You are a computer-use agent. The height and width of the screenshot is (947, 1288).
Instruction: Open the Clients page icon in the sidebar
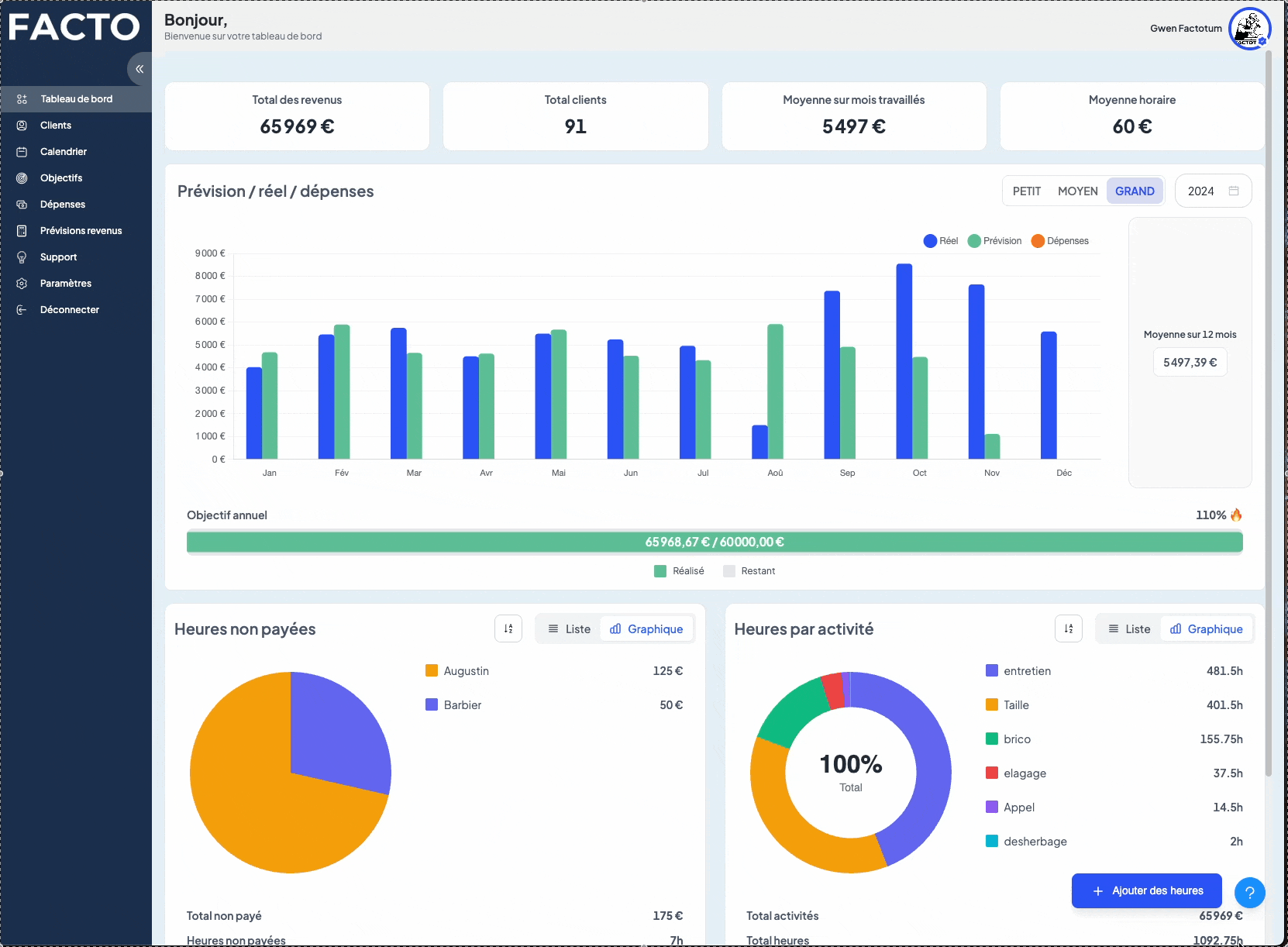point(22,126)
